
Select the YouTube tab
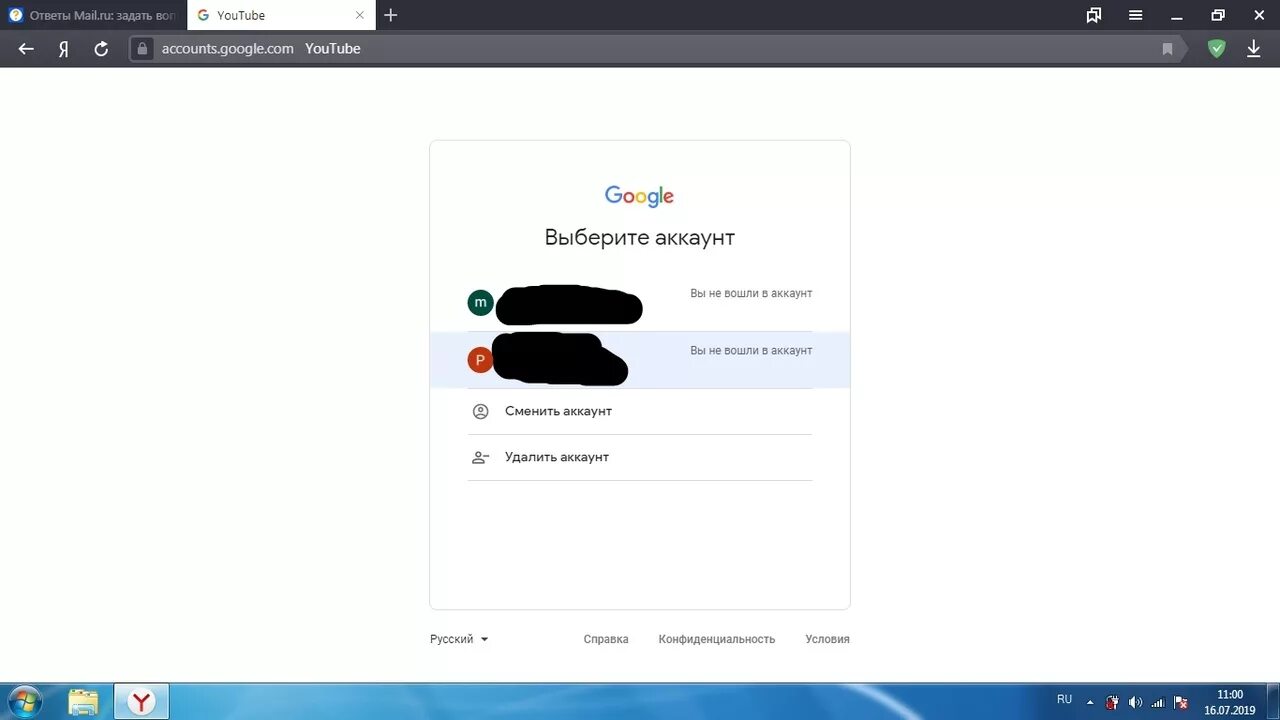281,15
